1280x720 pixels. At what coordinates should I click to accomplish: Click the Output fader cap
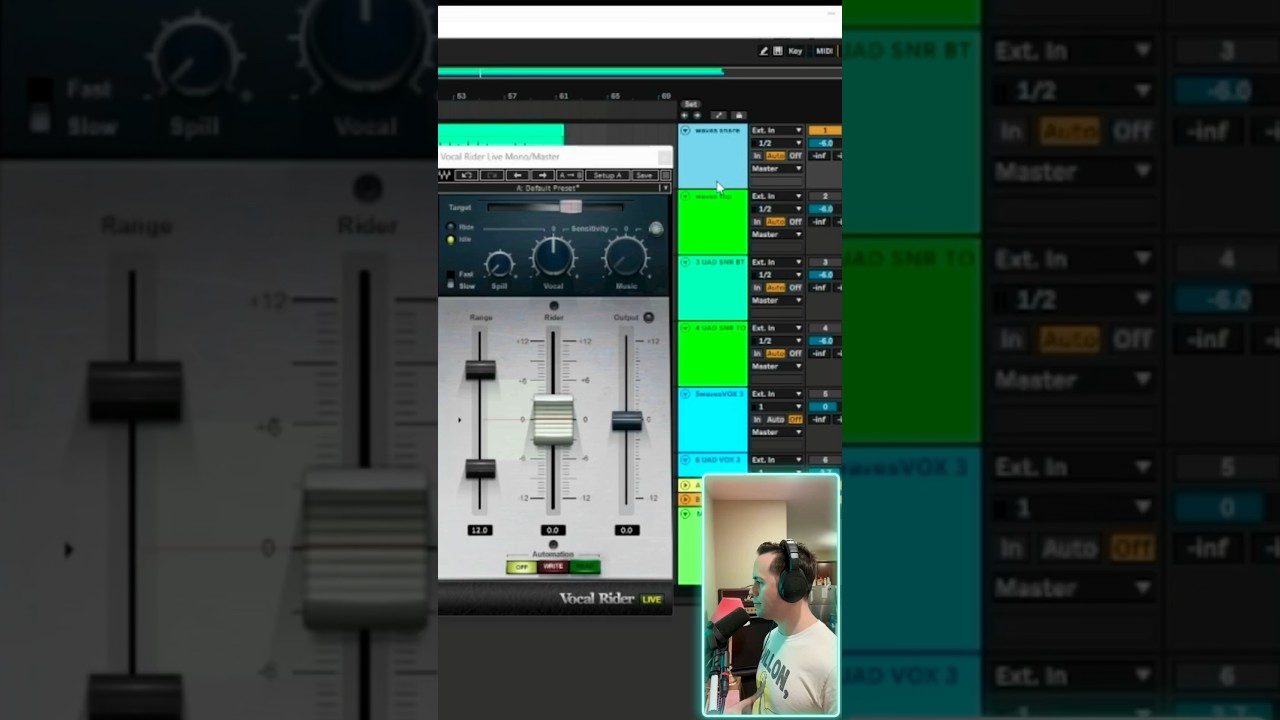pyautogui.click(x=627, y=420)
